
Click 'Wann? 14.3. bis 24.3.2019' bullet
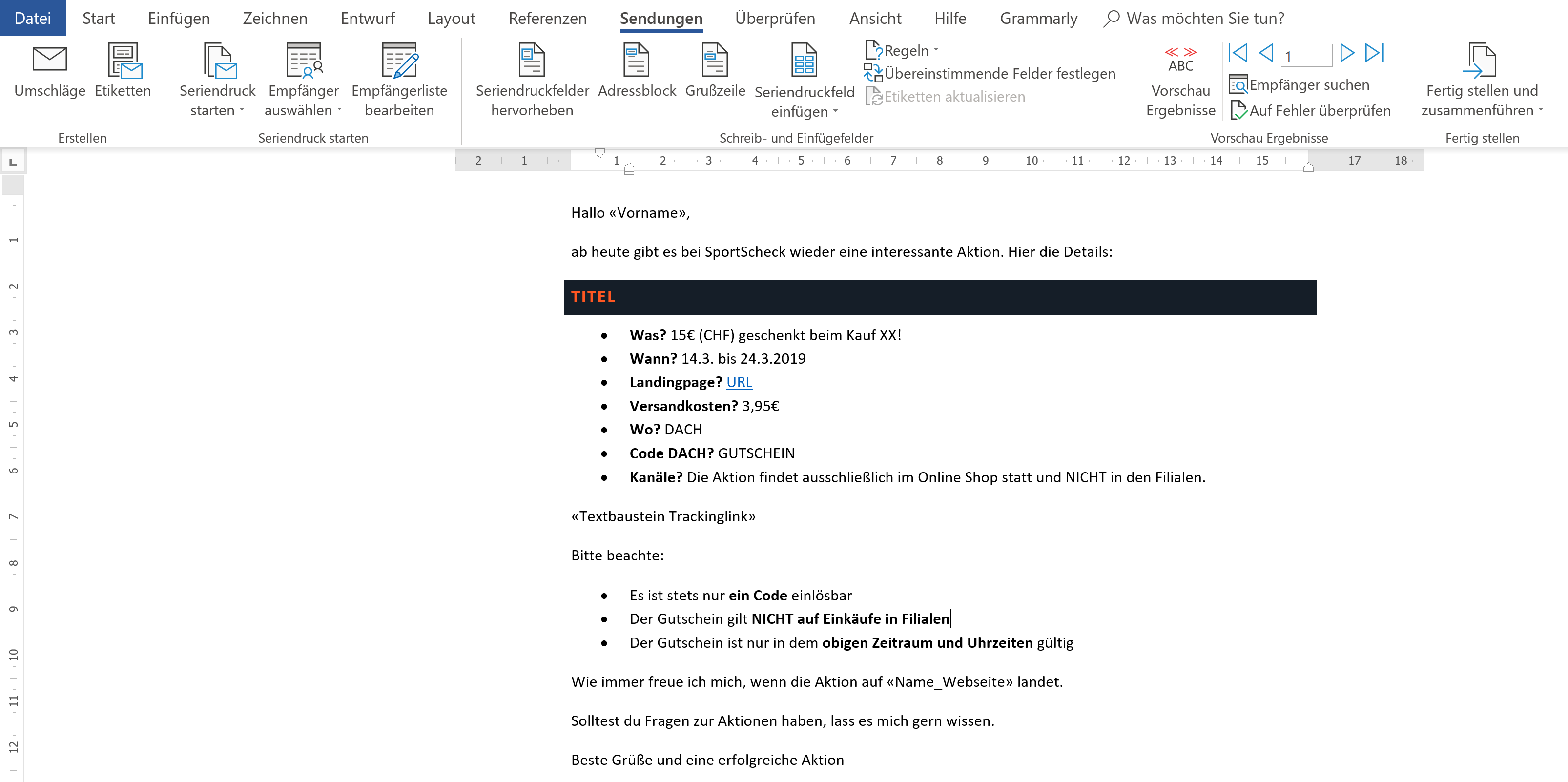tap(717, 358)
